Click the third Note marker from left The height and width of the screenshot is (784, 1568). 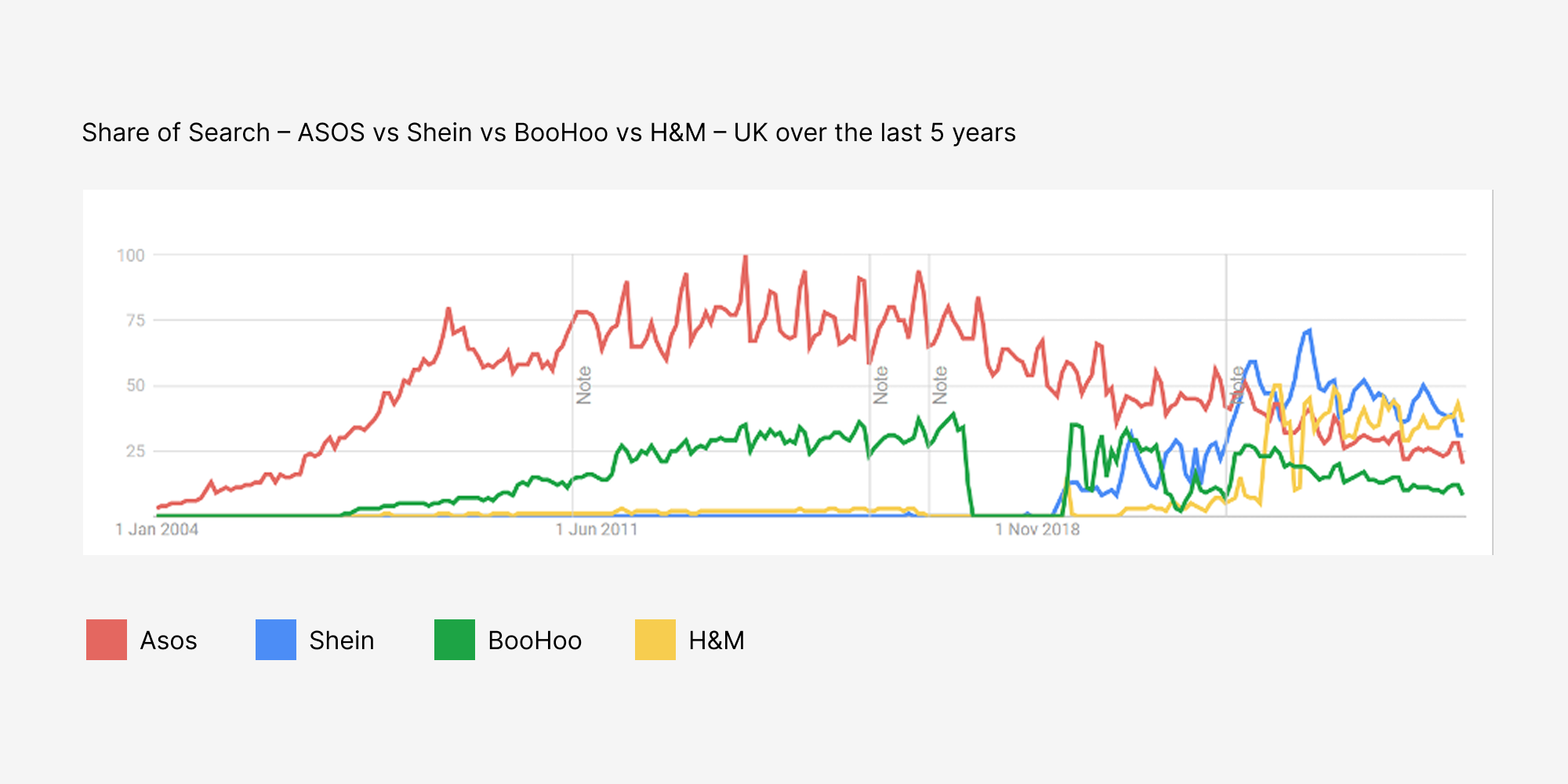click(x=940, y=385)
